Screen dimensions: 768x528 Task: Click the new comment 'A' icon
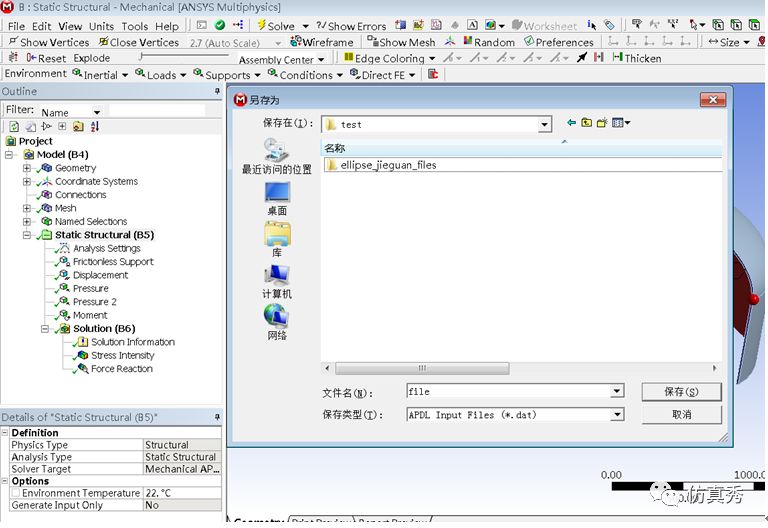coord(472,25)
